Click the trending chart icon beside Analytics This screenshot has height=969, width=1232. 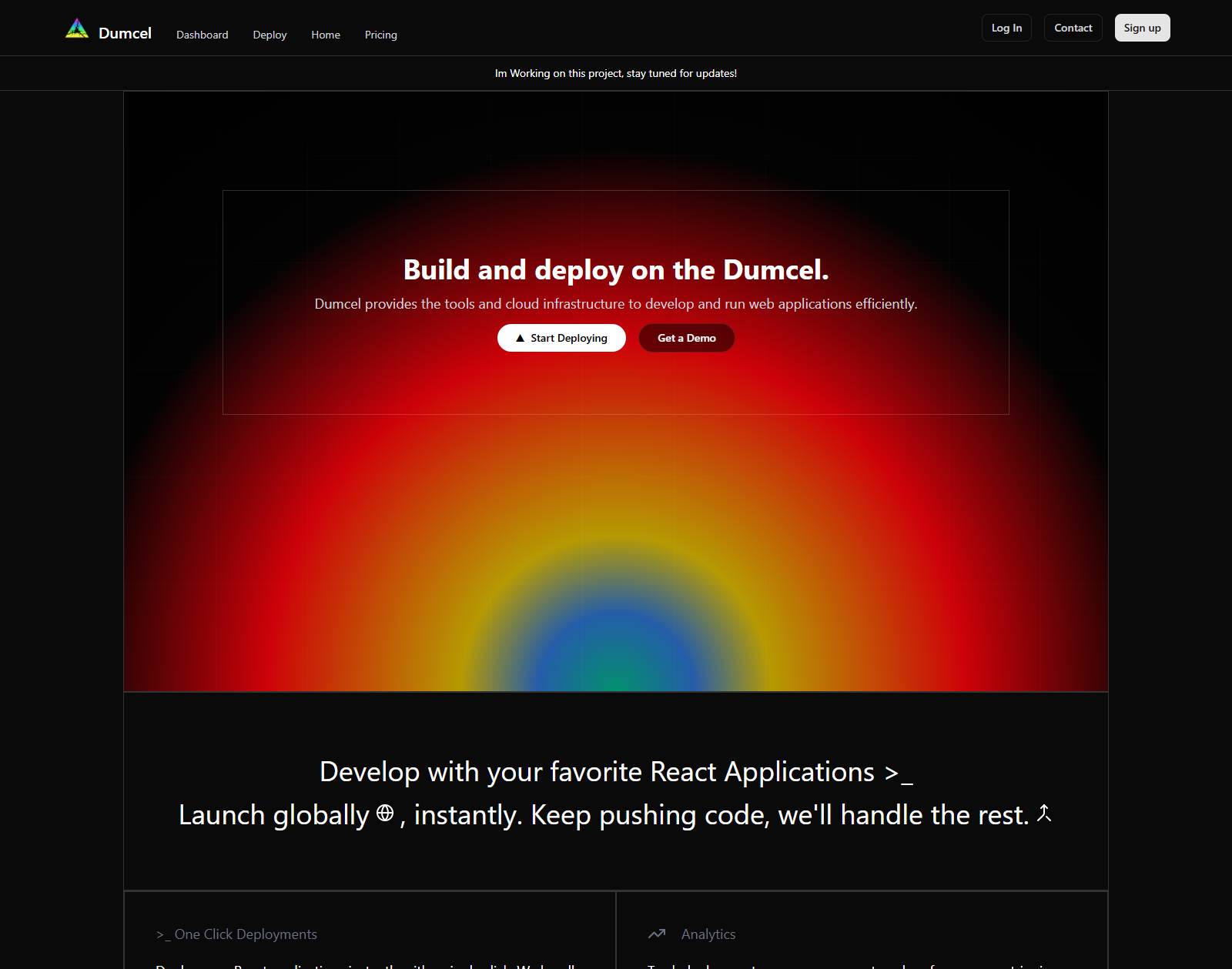pos(657,934)
